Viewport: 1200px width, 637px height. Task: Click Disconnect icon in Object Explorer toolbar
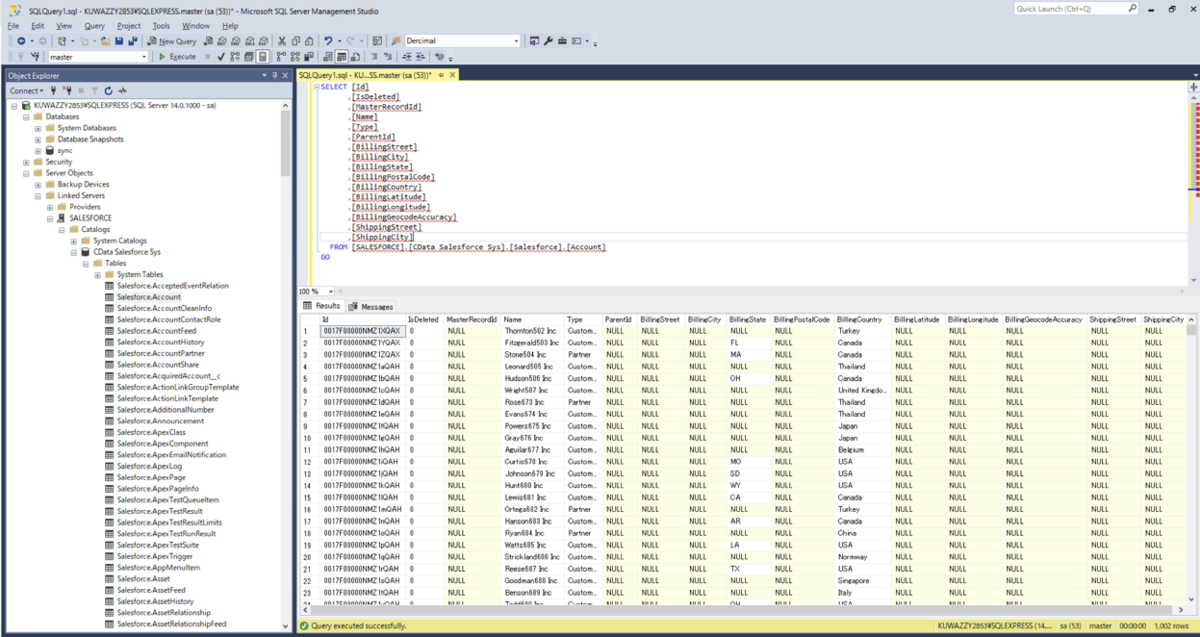(65, 90)
